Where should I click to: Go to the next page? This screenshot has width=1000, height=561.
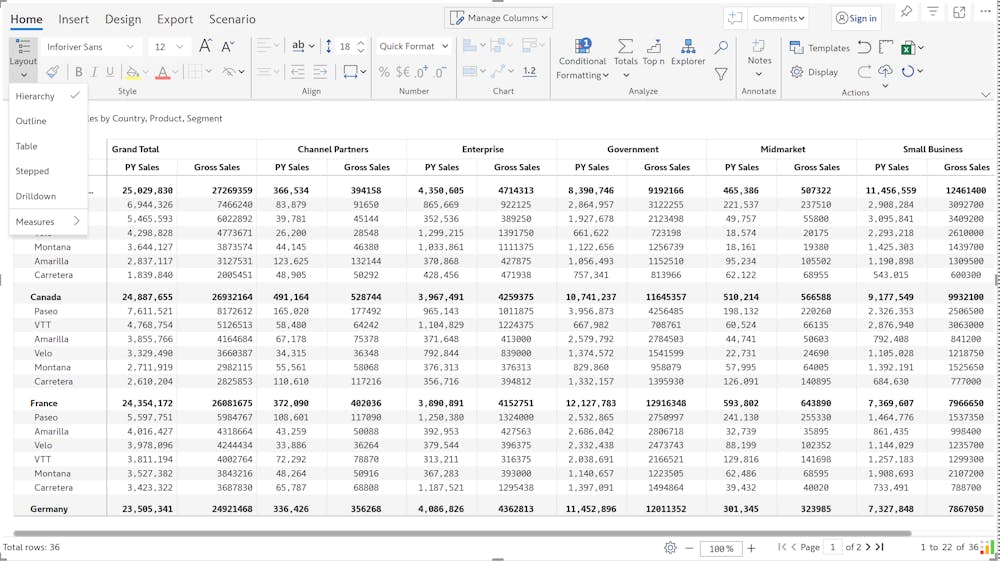click(x=868, y=547)
